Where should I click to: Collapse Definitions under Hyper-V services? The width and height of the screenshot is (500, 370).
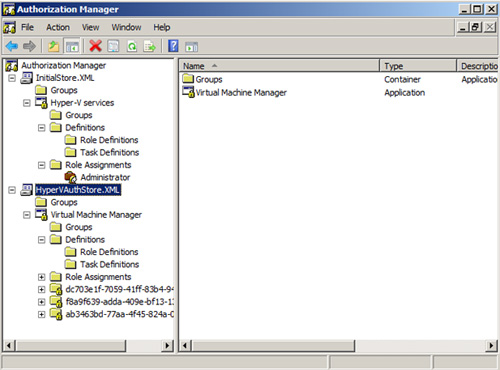point(41,128)
